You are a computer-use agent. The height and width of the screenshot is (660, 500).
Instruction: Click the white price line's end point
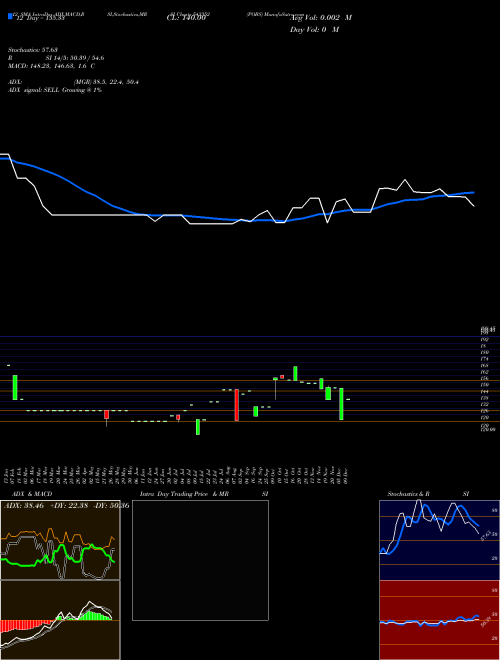point(474,206)
